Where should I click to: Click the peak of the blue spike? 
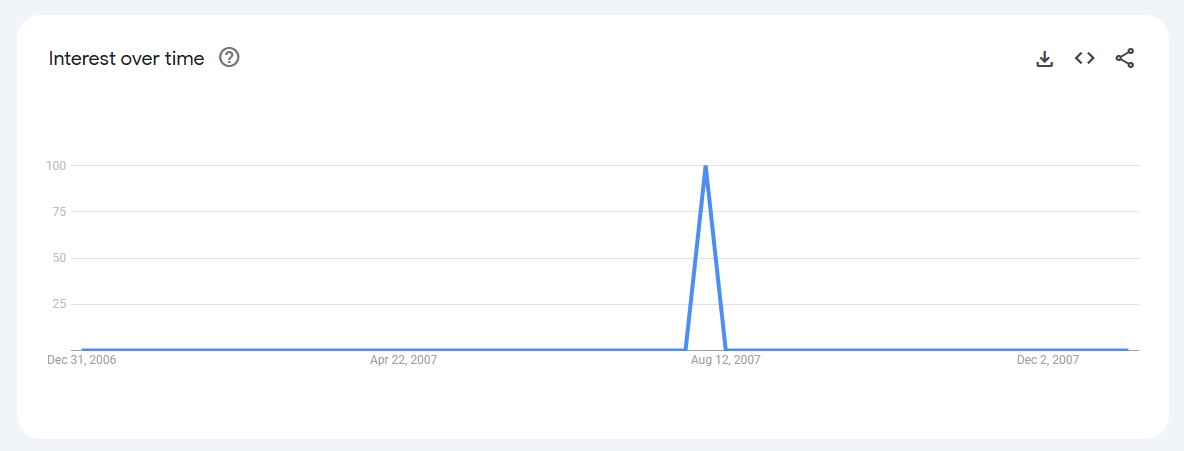(706, 166)
